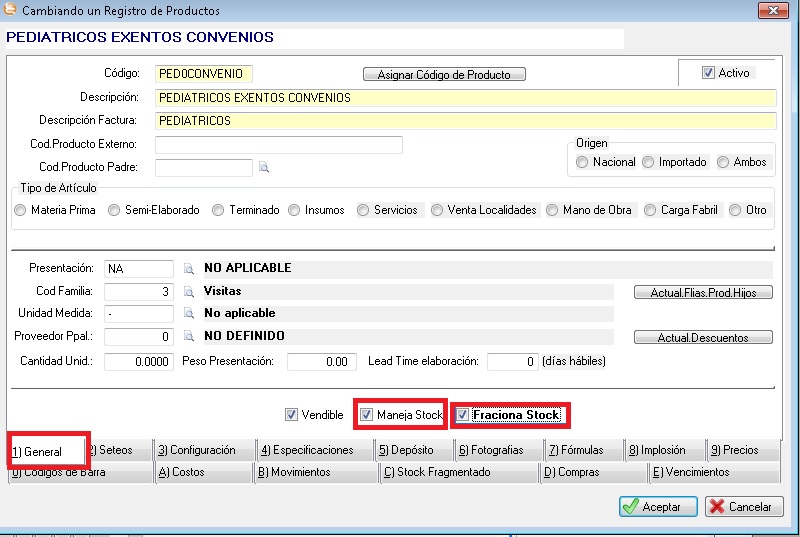The height and width of the screenshot is (537, 800).
Task: Select the Nacional origin radio button
Action: (582, 162)
